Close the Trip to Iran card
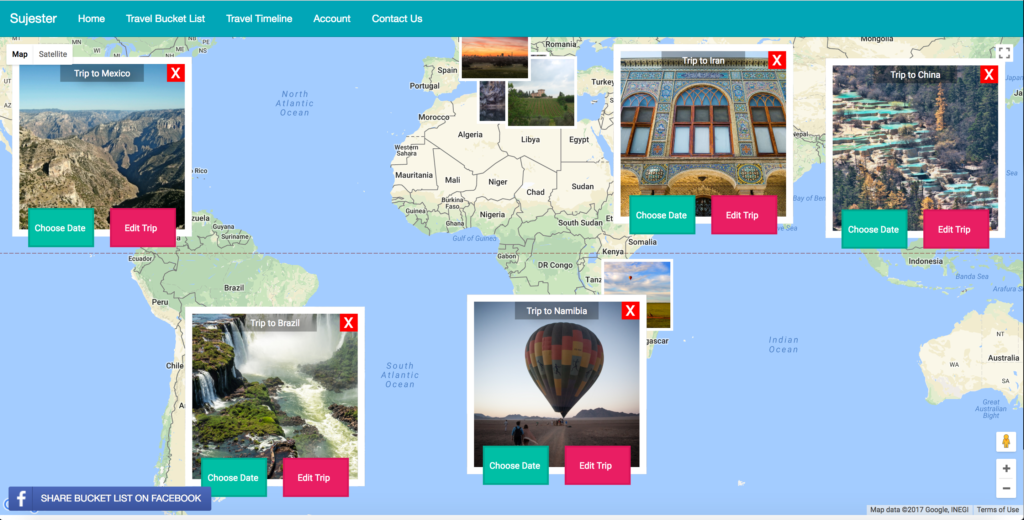 coord(776,61)
